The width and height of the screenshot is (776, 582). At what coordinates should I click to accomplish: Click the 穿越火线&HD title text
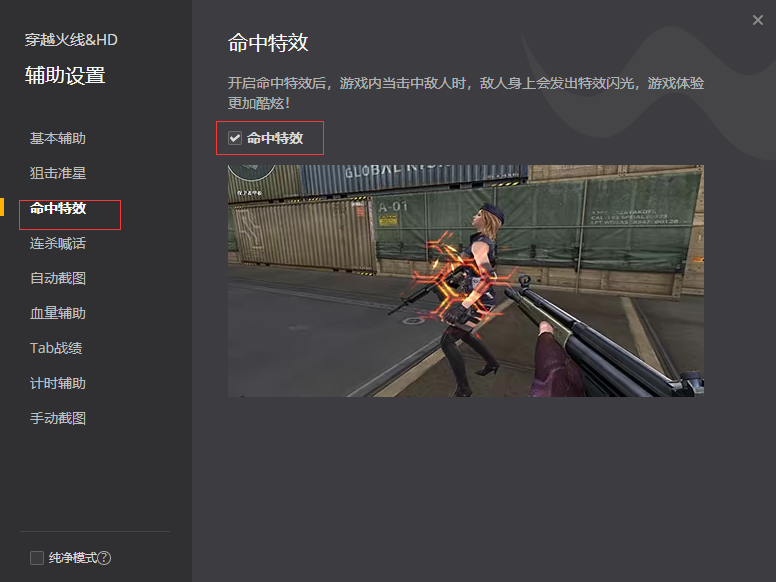pyautogui.click(x=71, y=40)
